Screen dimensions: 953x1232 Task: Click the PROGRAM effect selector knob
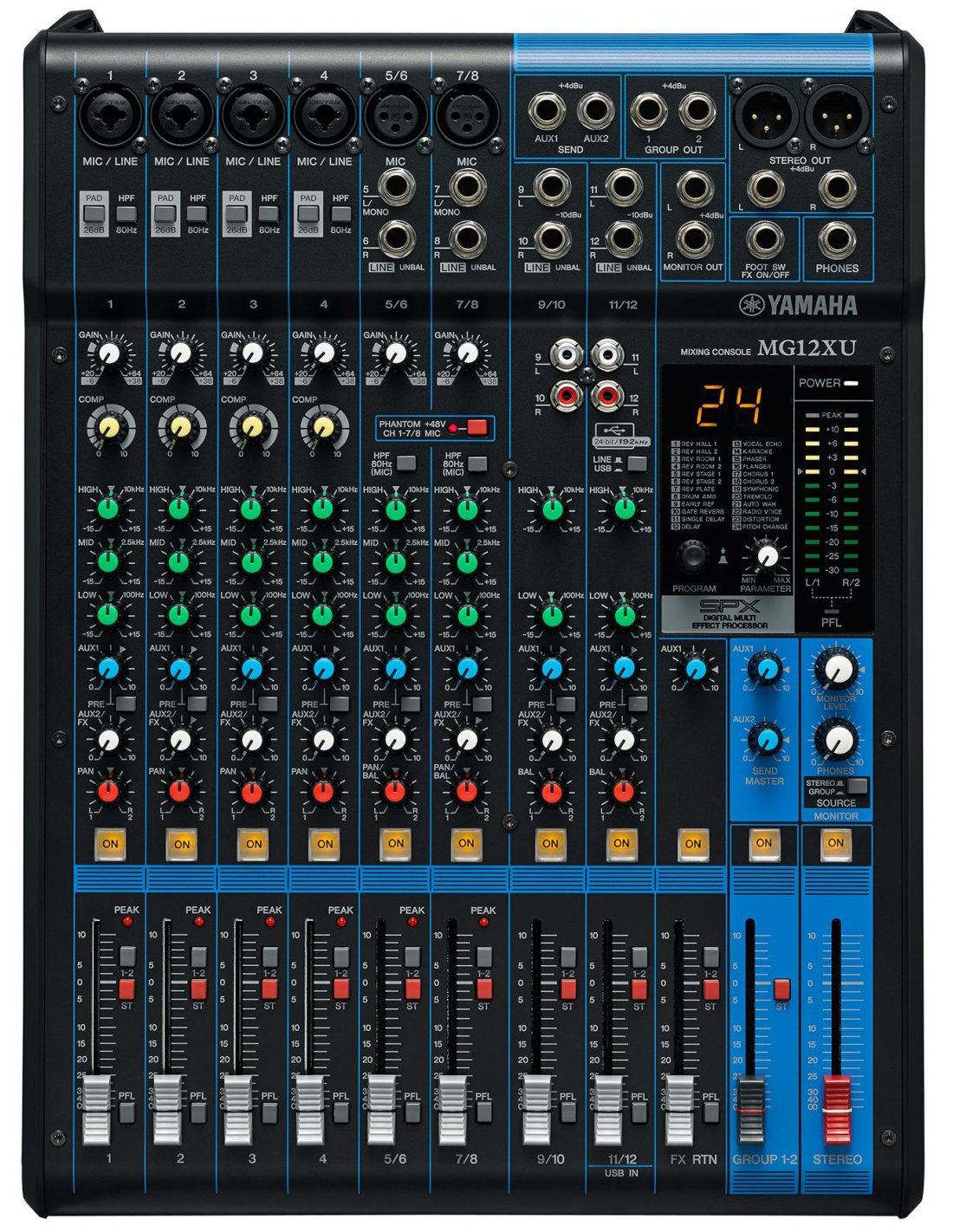point(693,556)
